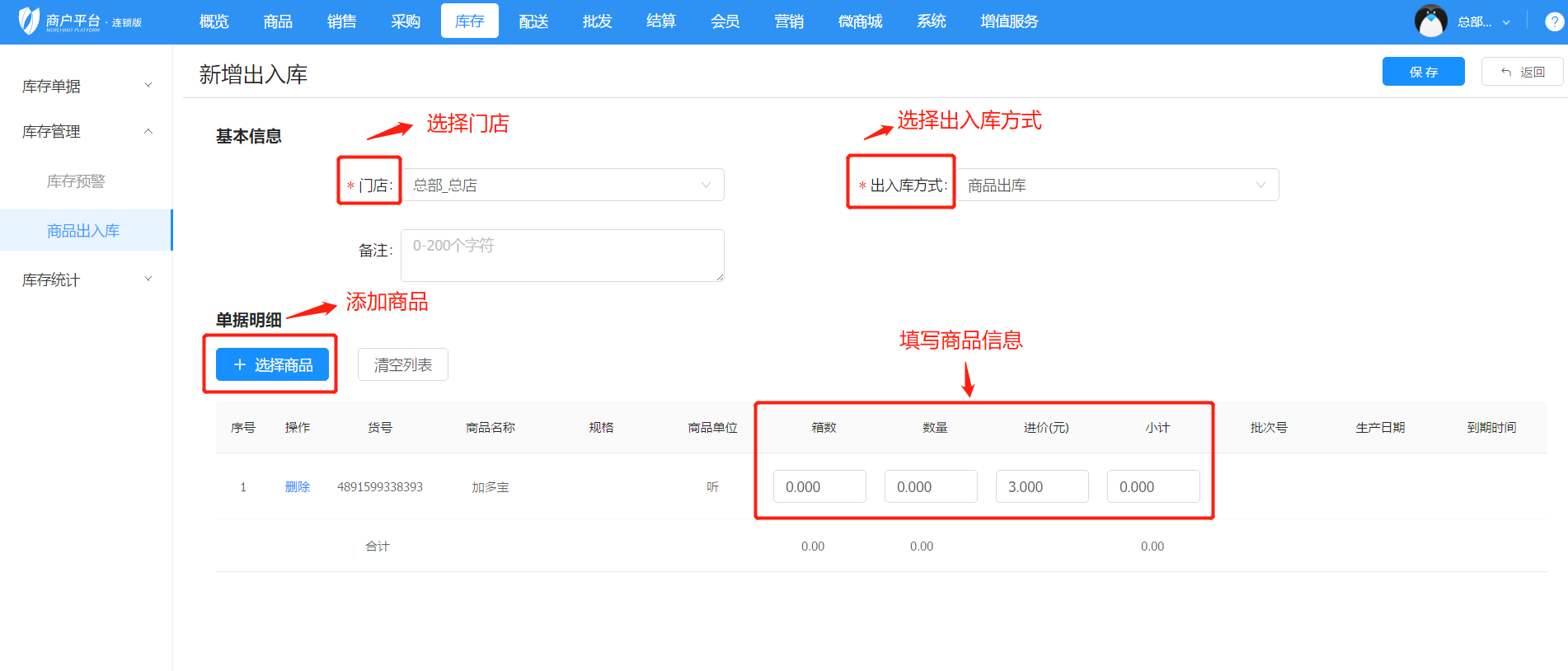Click the penguin user avatar
This screenshot has height=671, width=1568.
click(1430, 21)
